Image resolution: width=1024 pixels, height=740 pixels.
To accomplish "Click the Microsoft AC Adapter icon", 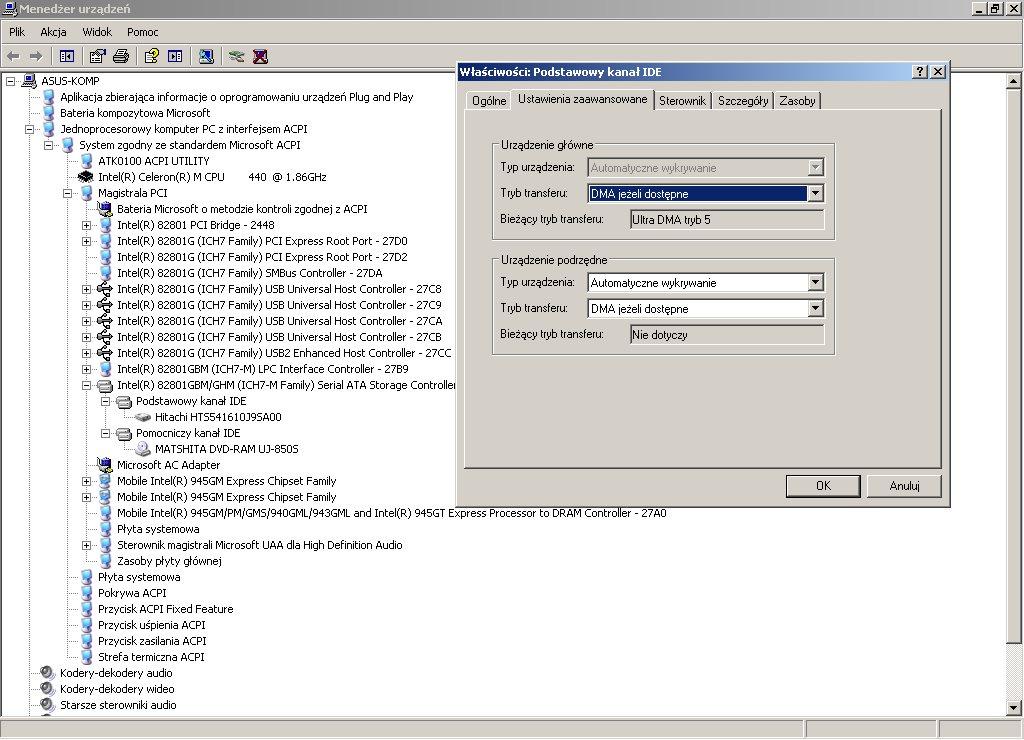I will pos(104,465).
